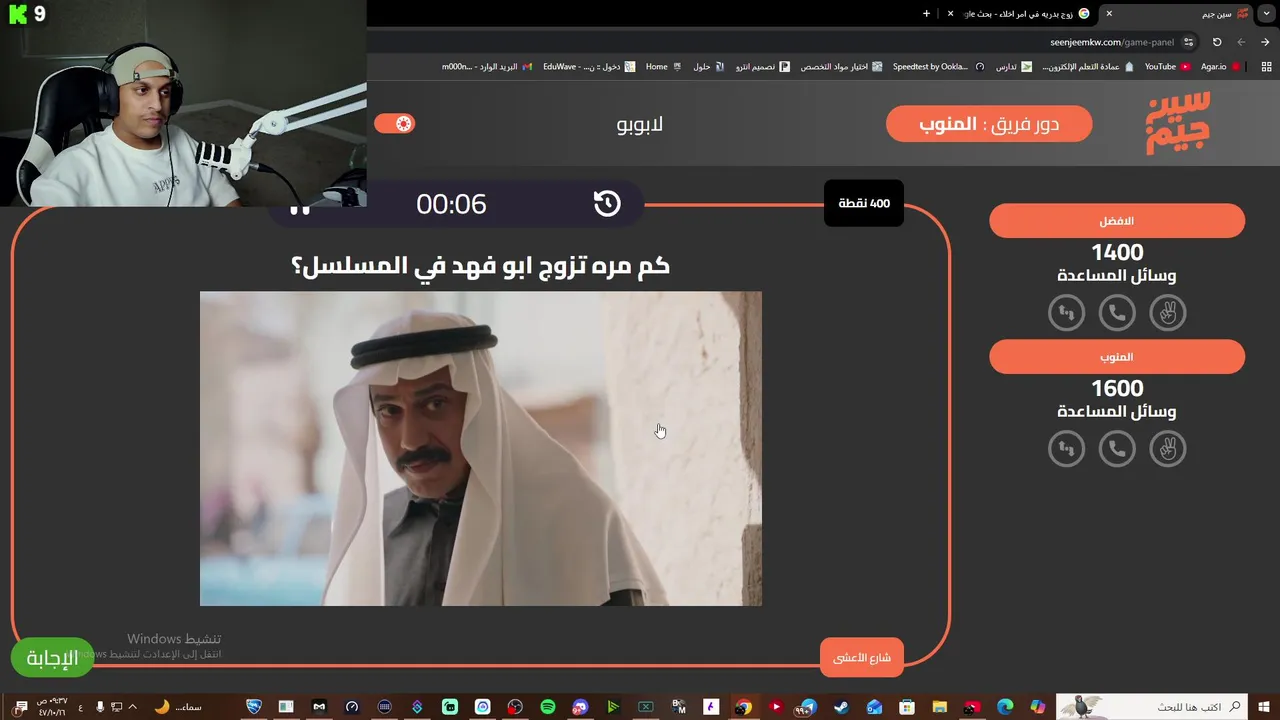The height and width of the screenshot is (720, 1280).
Task: Open Microsoft Edge from the taskbar
Action: (x=1005, y=707)
